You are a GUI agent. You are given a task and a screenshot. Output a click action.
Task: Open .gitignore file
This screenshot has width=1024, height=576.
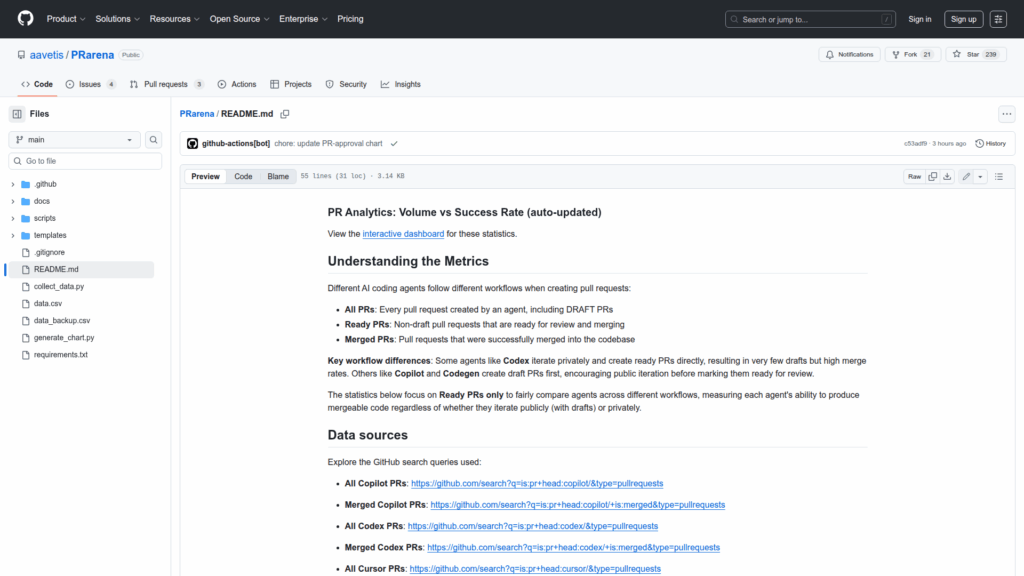(x=49, y=252)
